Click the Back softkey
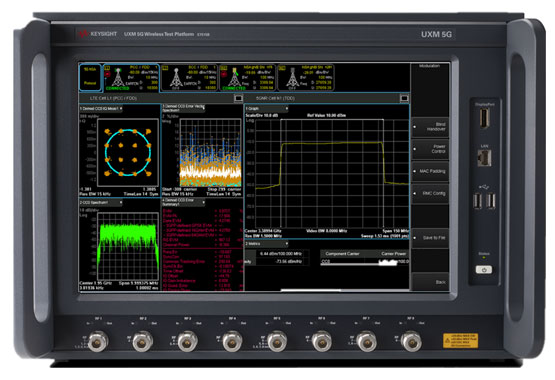The width and height of the screenshot is (555, 380). (430, 282)
